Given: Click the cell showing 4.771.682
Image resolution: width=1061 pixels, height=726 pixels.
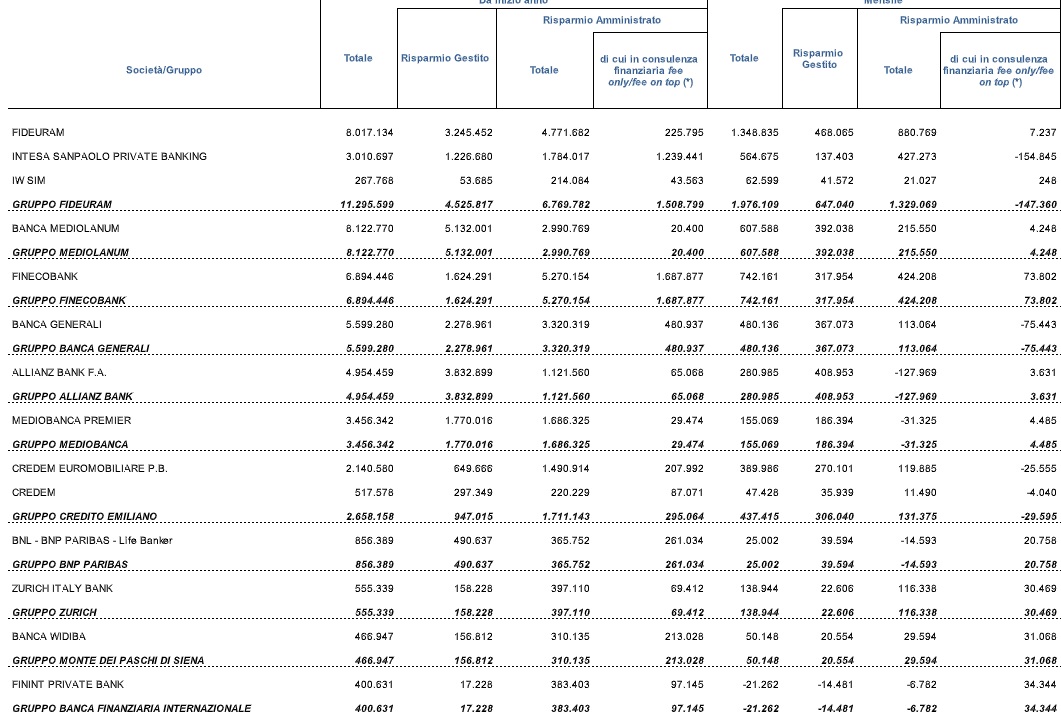Looking at the screenshot, I should point(566,133).
